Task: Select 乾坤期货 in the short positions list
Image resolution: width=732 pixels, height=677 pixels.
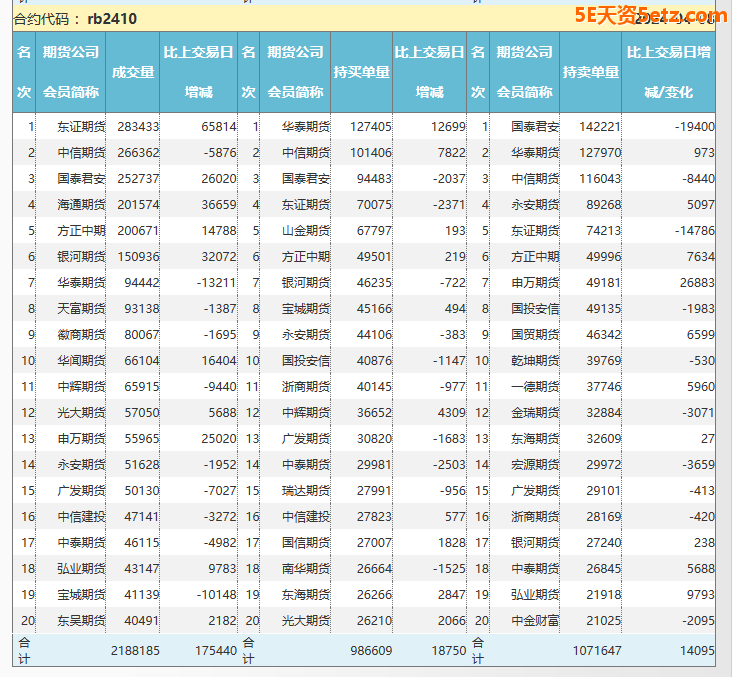Action: 534,361
